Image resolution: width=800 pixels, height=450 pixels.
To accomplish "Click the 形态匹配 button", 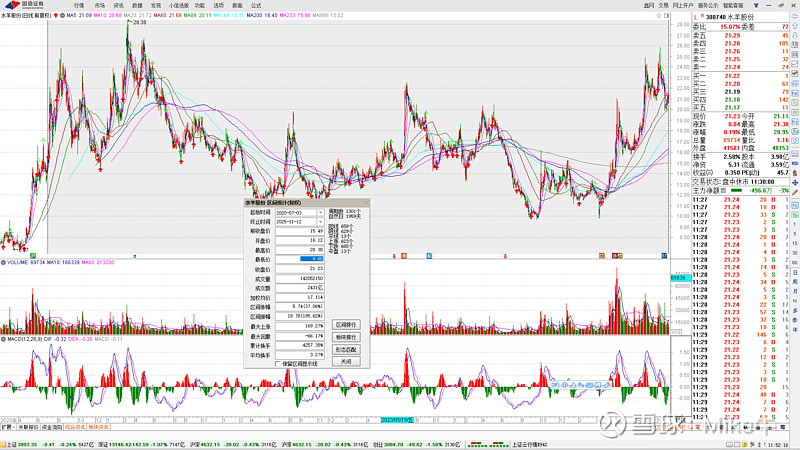I will (x=345, y=349).
